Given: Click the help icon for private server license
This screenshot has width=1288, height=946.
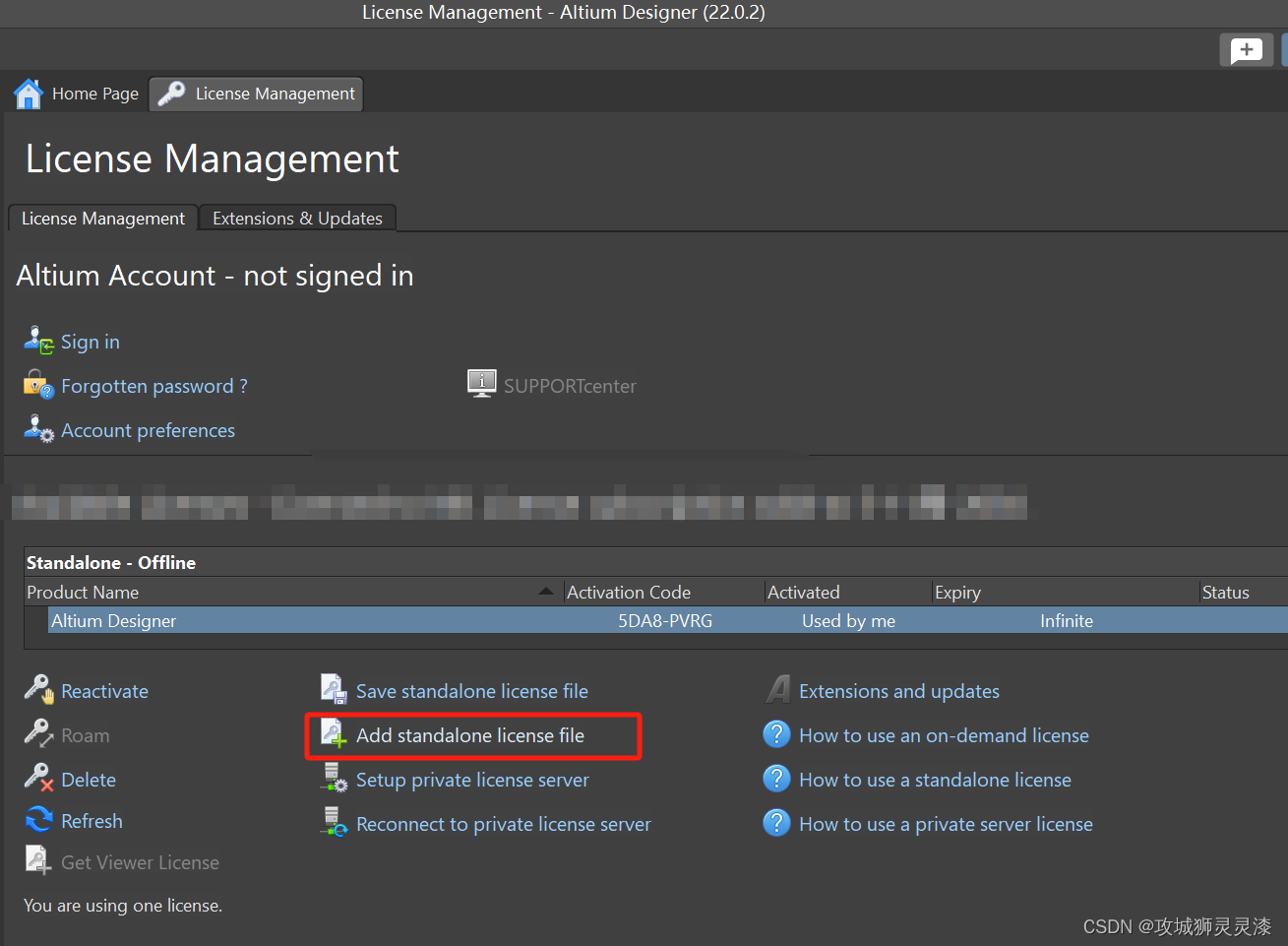Looking at the screenshot, I should click(777, 823).
